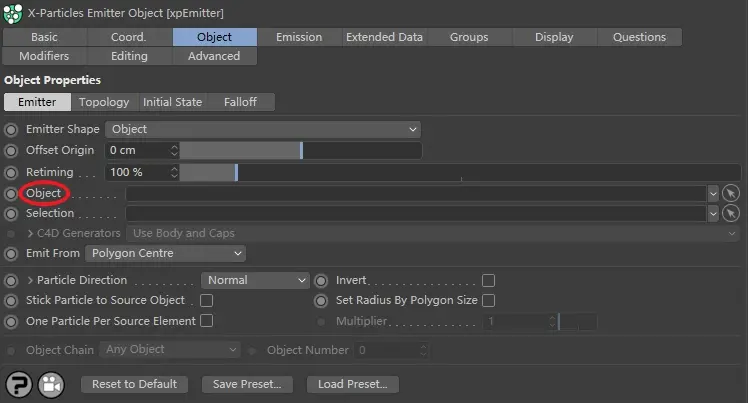Viewport: 748px width, 403px height.
Task: Toggle animation dot beside Object field
Action: [10, 194]
